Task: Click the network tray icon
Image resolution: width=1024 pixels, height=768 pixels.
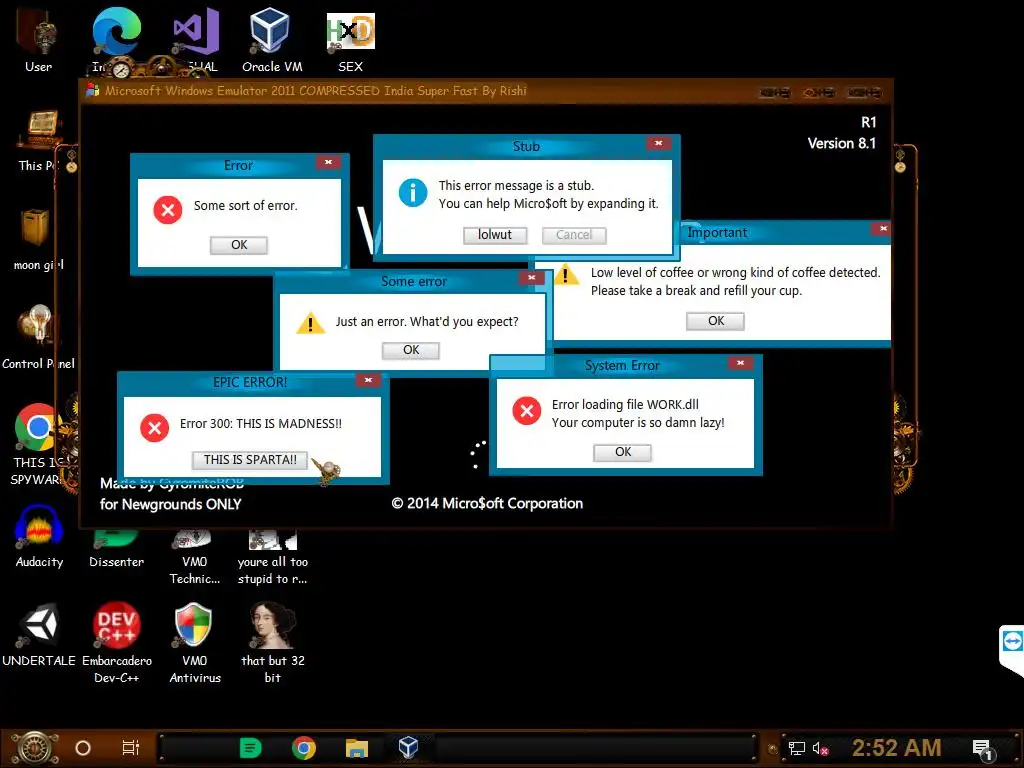Action: (796, 748)
